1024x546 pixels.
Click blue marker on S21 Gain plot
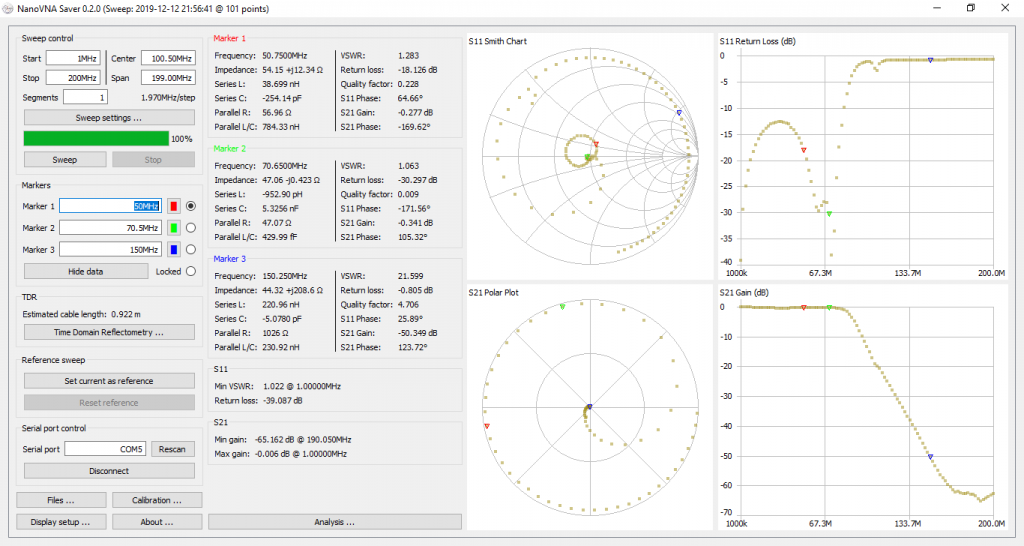930,457
